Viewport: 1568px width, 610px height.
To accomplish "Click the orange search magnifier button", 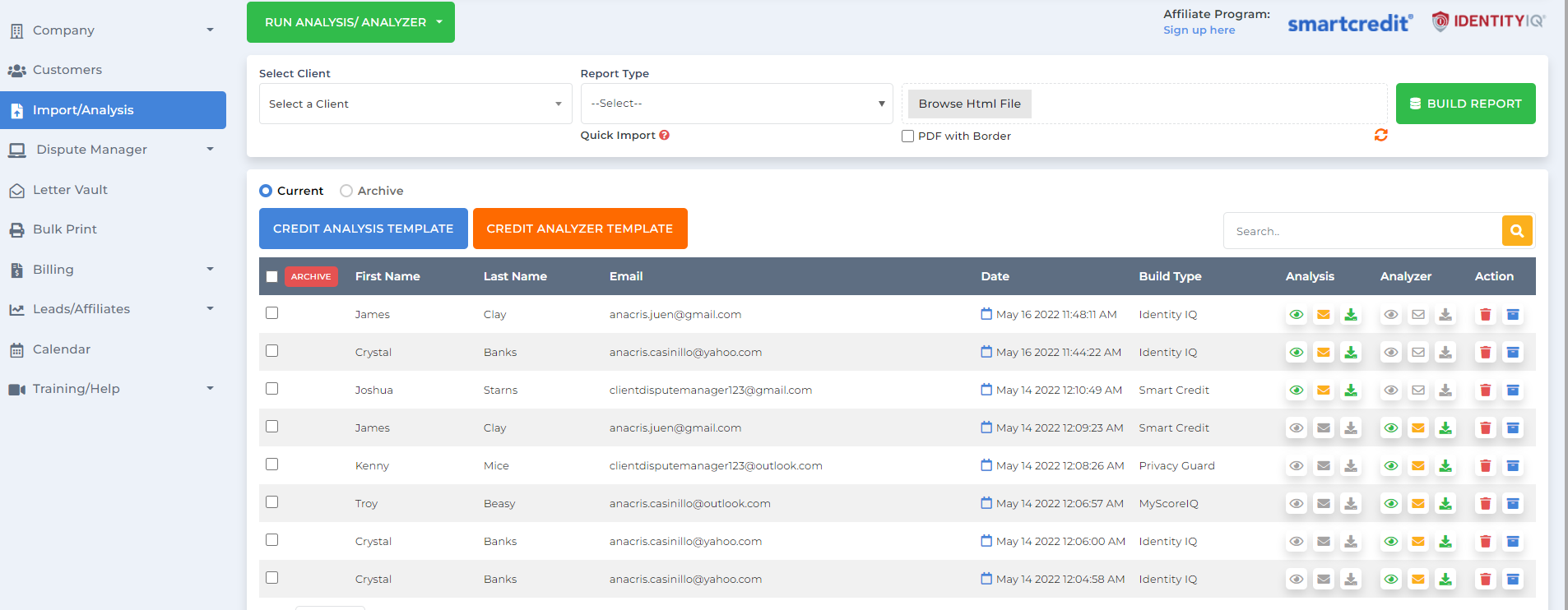I will 1517,231.
